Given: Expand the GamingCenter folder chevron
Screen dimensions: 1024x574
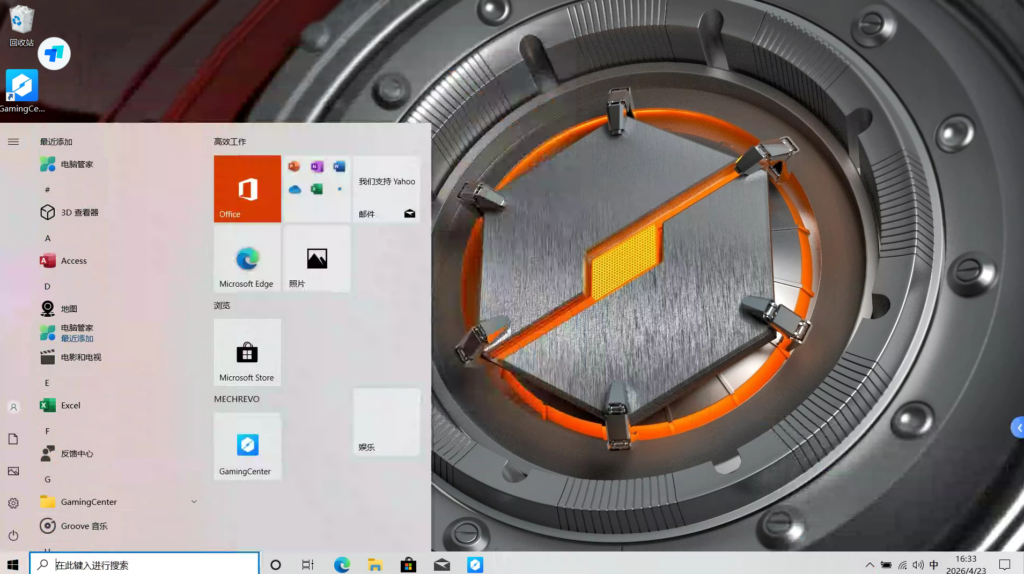Looking at the screenshot, I should pos(194,502).
